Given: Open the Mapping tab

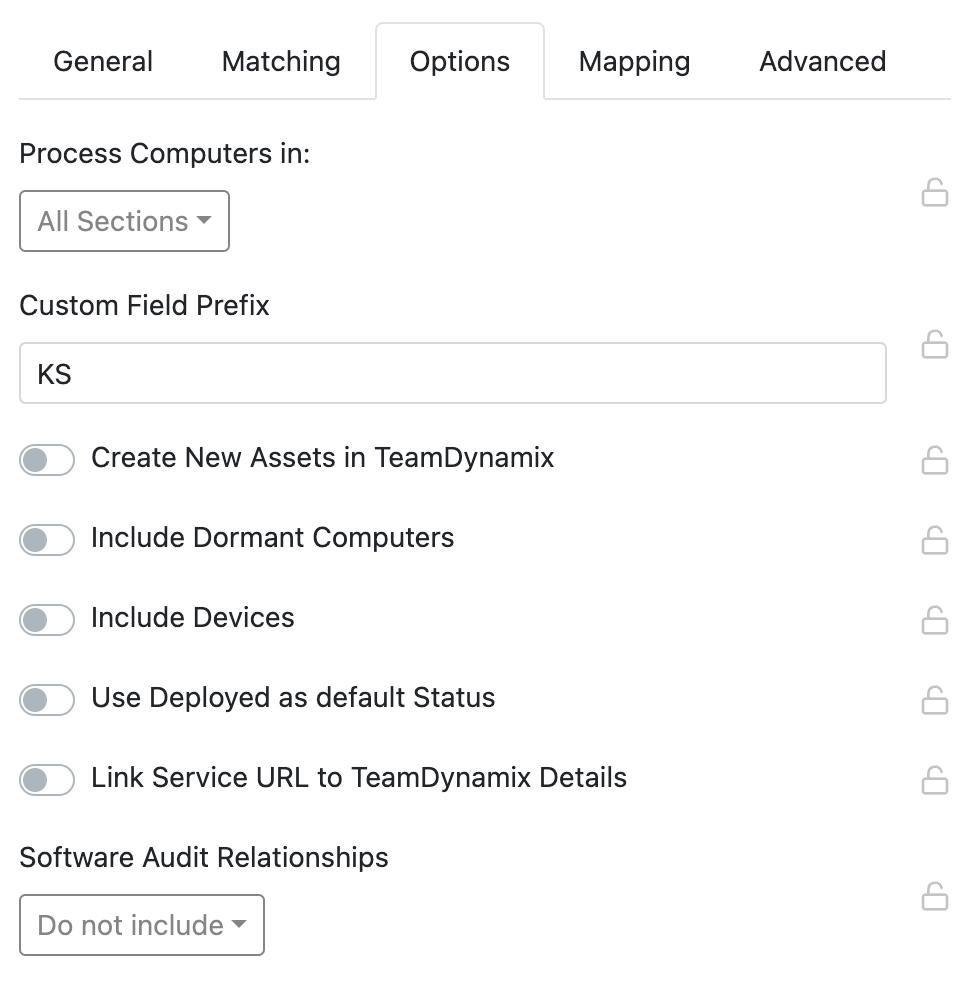Looking at the screenshot, I should [x=633, y=61].
